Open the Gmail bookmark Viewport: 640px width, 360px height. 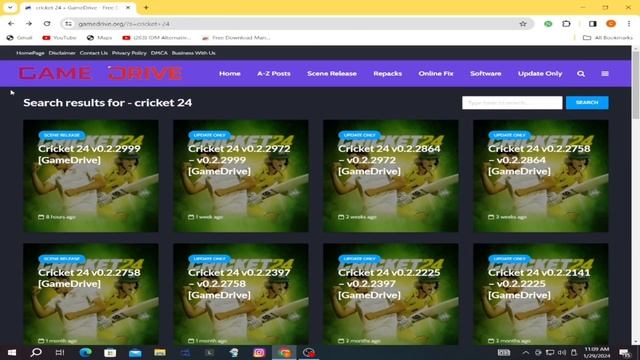pyautogui.click(x=20, y=38)
